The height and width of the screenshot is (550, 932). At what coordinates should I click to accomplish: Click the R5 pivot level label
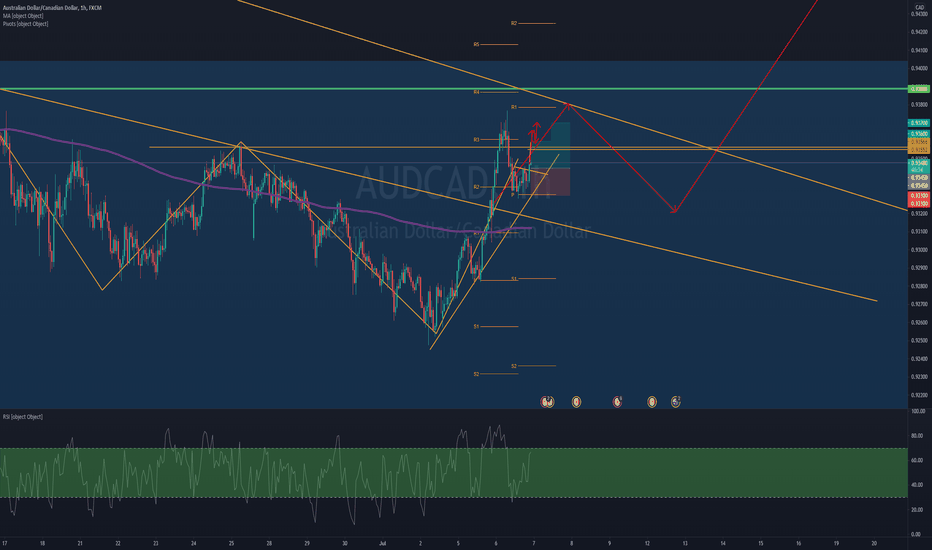point(476,45)
